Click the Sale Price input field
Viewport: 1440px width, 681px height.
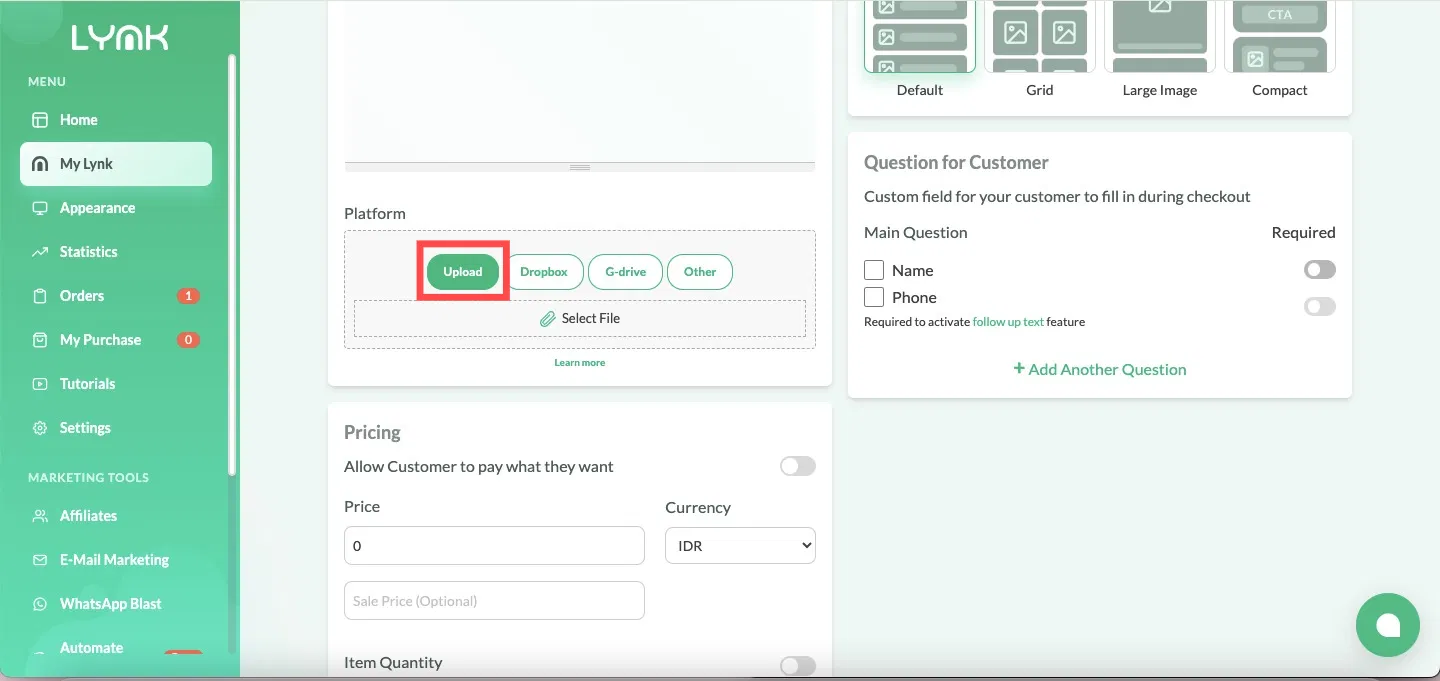[494, 601]
